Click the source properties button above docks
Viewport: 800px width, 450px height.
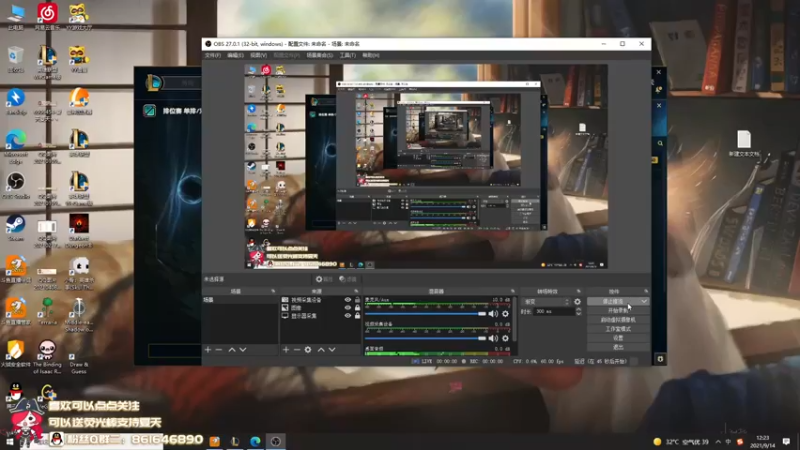324,279
